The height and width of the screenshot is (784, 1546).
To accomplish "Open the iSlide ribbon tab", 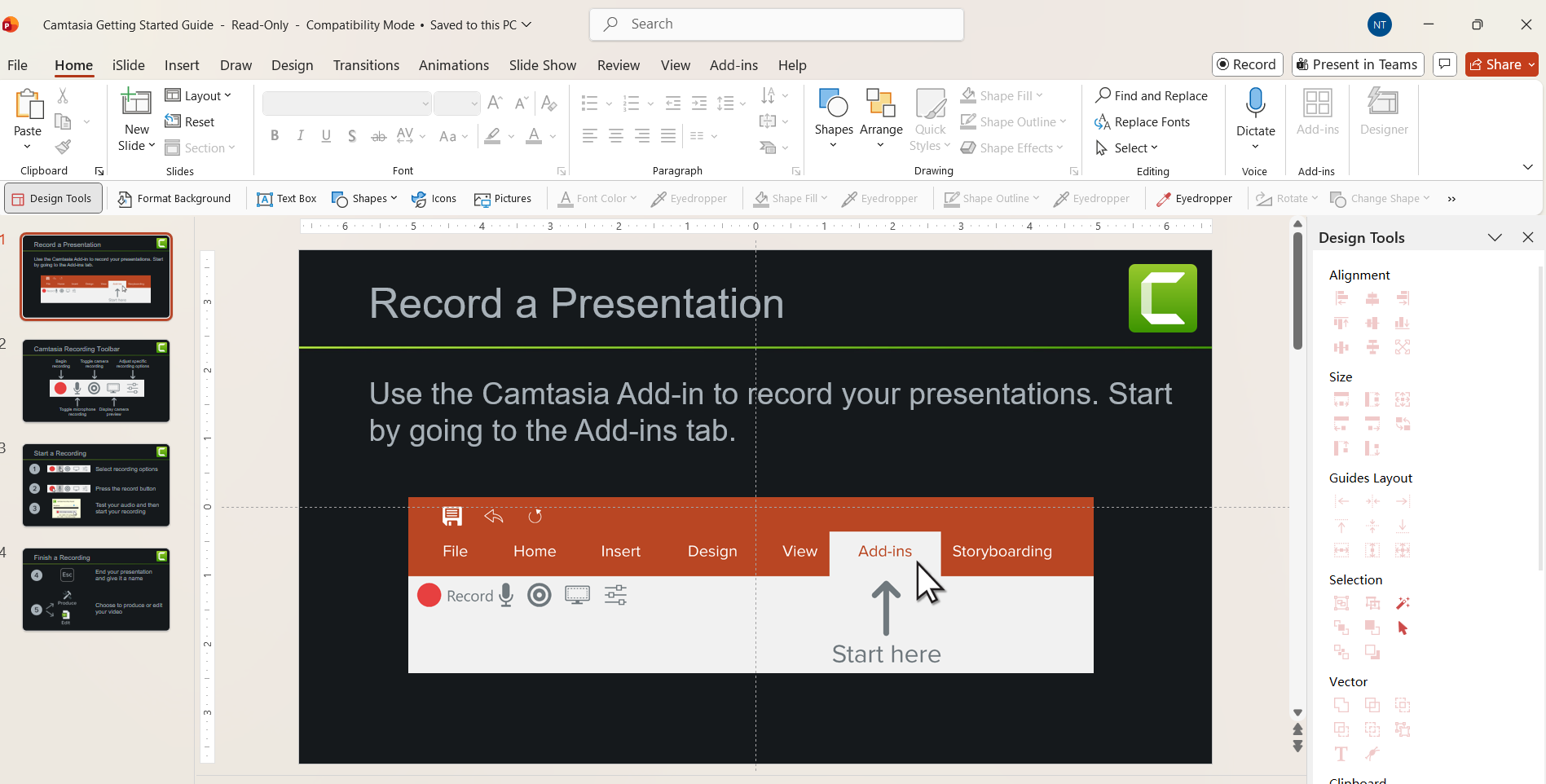I will click(x=129, y=65).
